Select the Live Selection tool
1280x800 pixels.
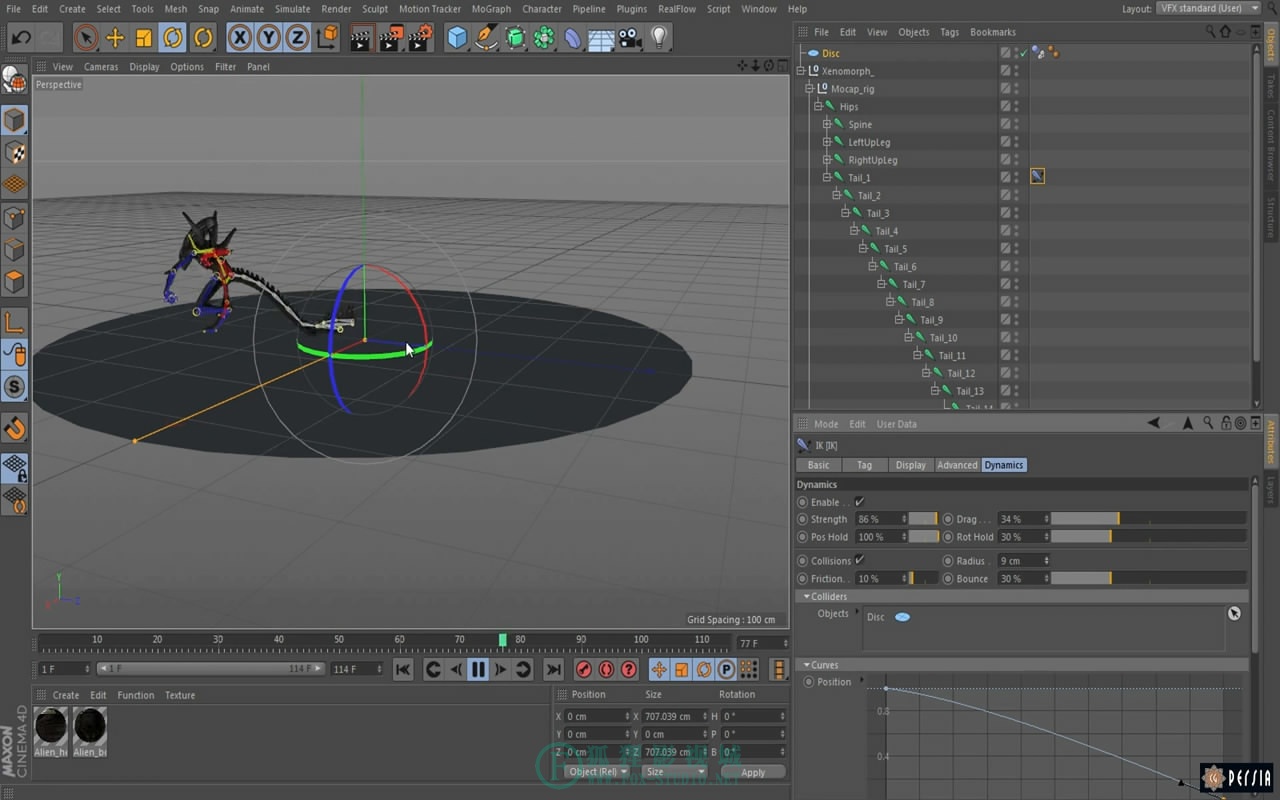[86, 38]
